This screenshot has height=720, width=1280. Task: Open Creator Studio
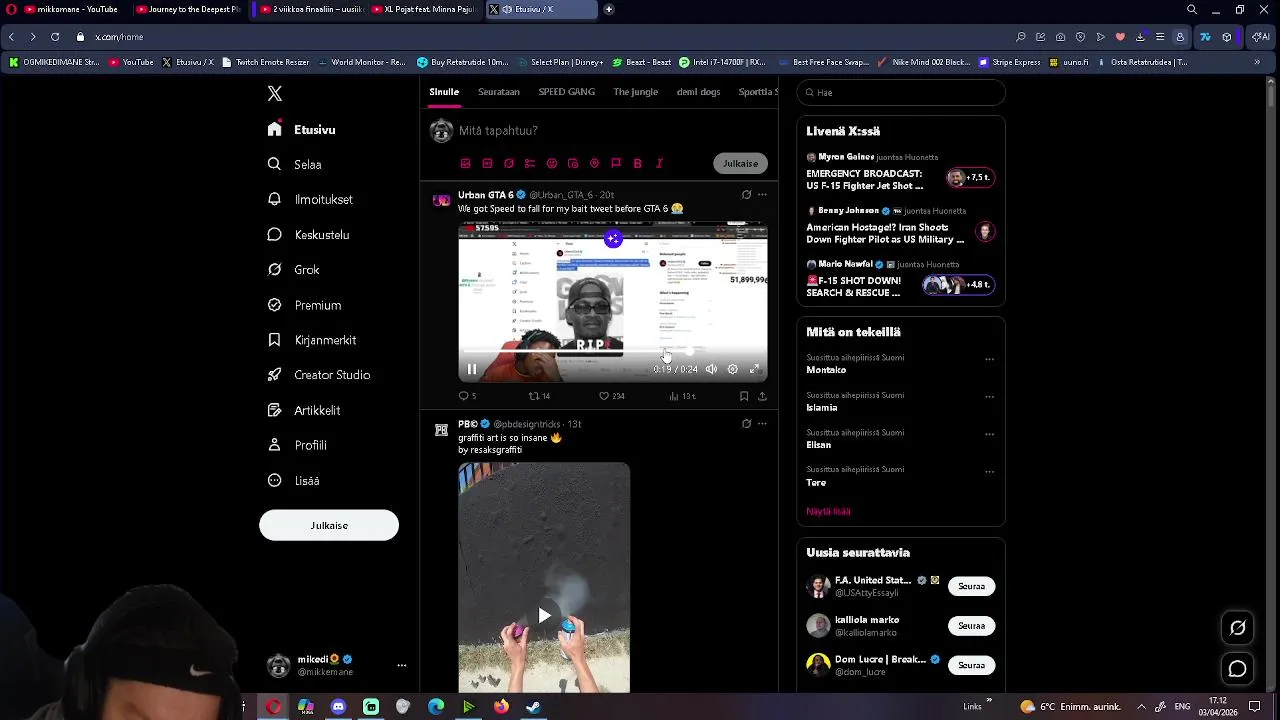pyautogui.click(x=319, y=375)
